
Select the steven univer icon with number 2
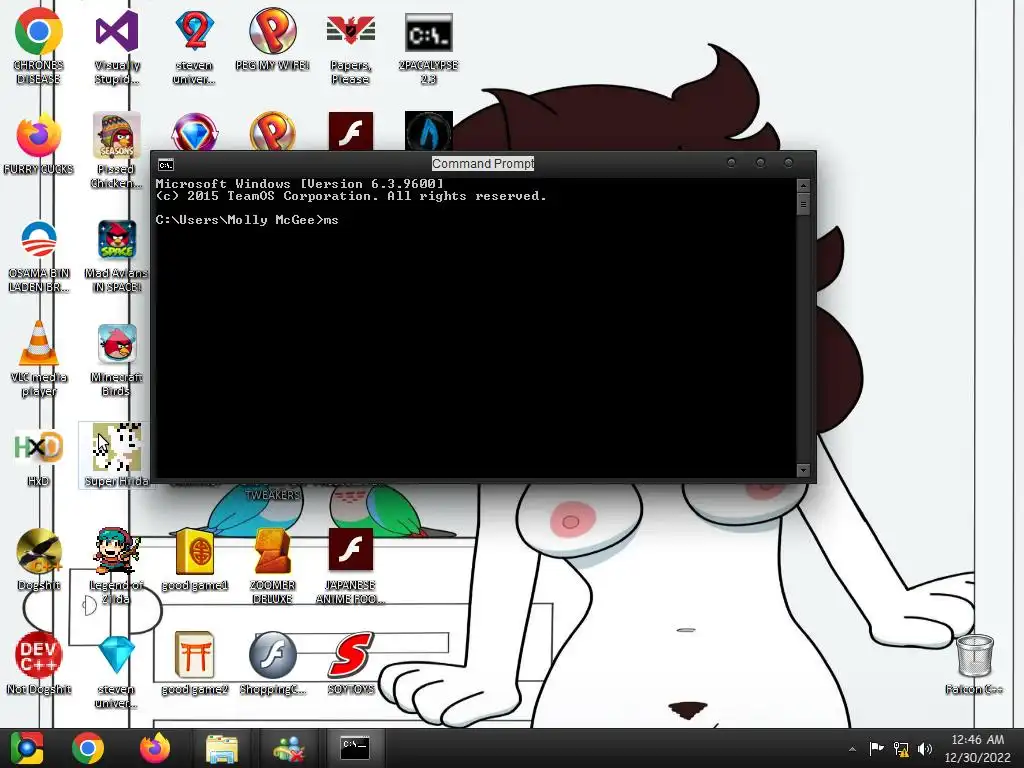(194, 46)
